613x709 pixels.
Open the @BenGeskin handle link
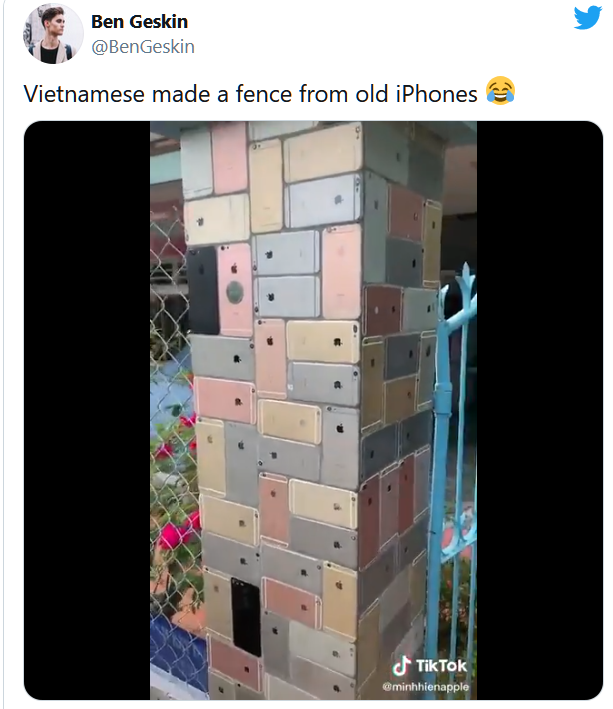(143, 47)
